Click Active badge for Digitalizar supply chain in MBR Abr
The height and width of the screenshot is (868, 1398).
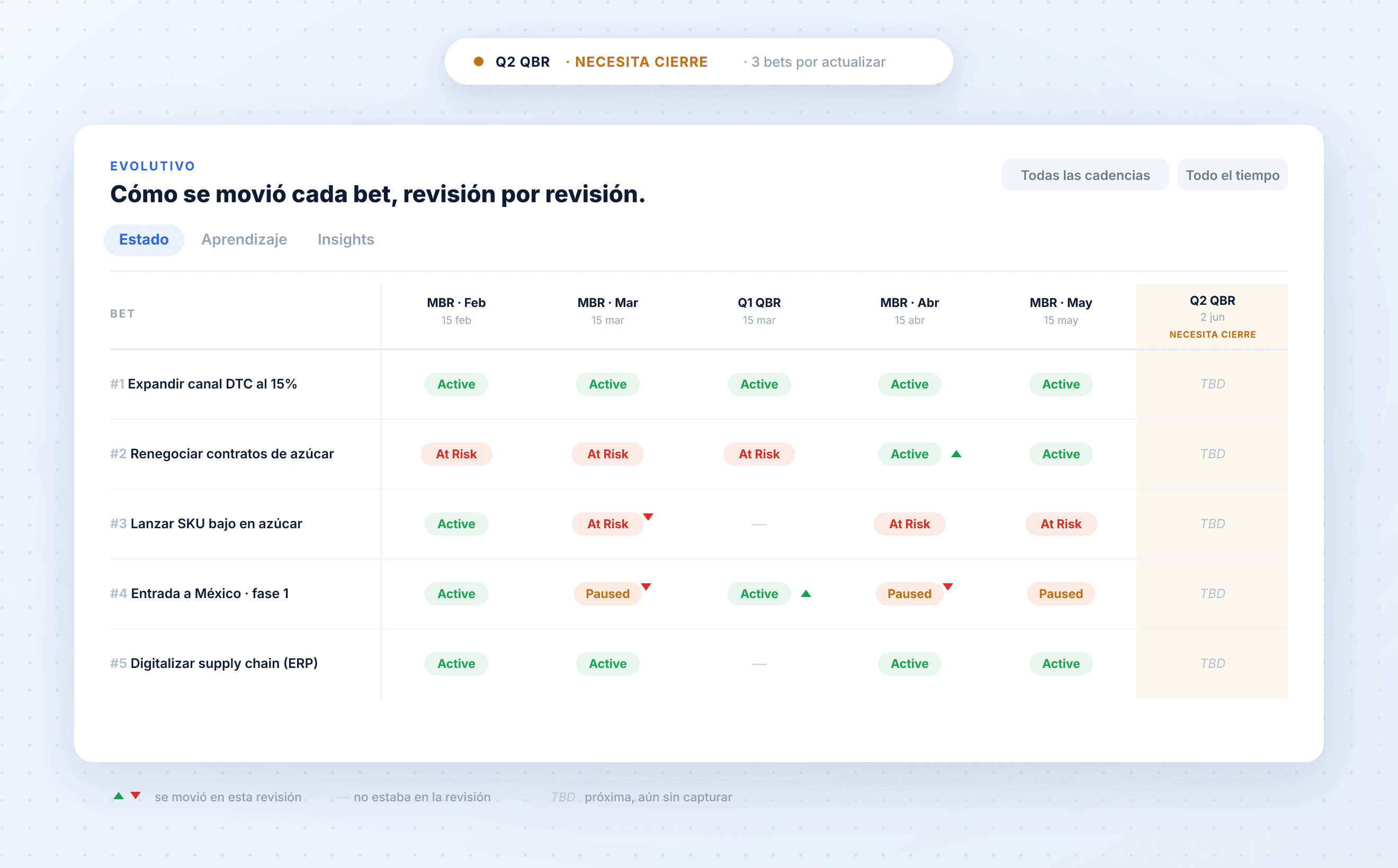coord(910,664)
